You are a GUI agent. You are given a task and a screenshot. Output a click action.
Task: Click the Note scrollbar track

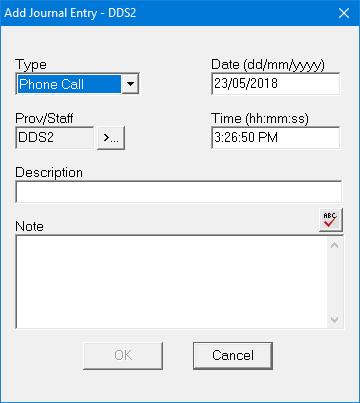click(335, 282)
